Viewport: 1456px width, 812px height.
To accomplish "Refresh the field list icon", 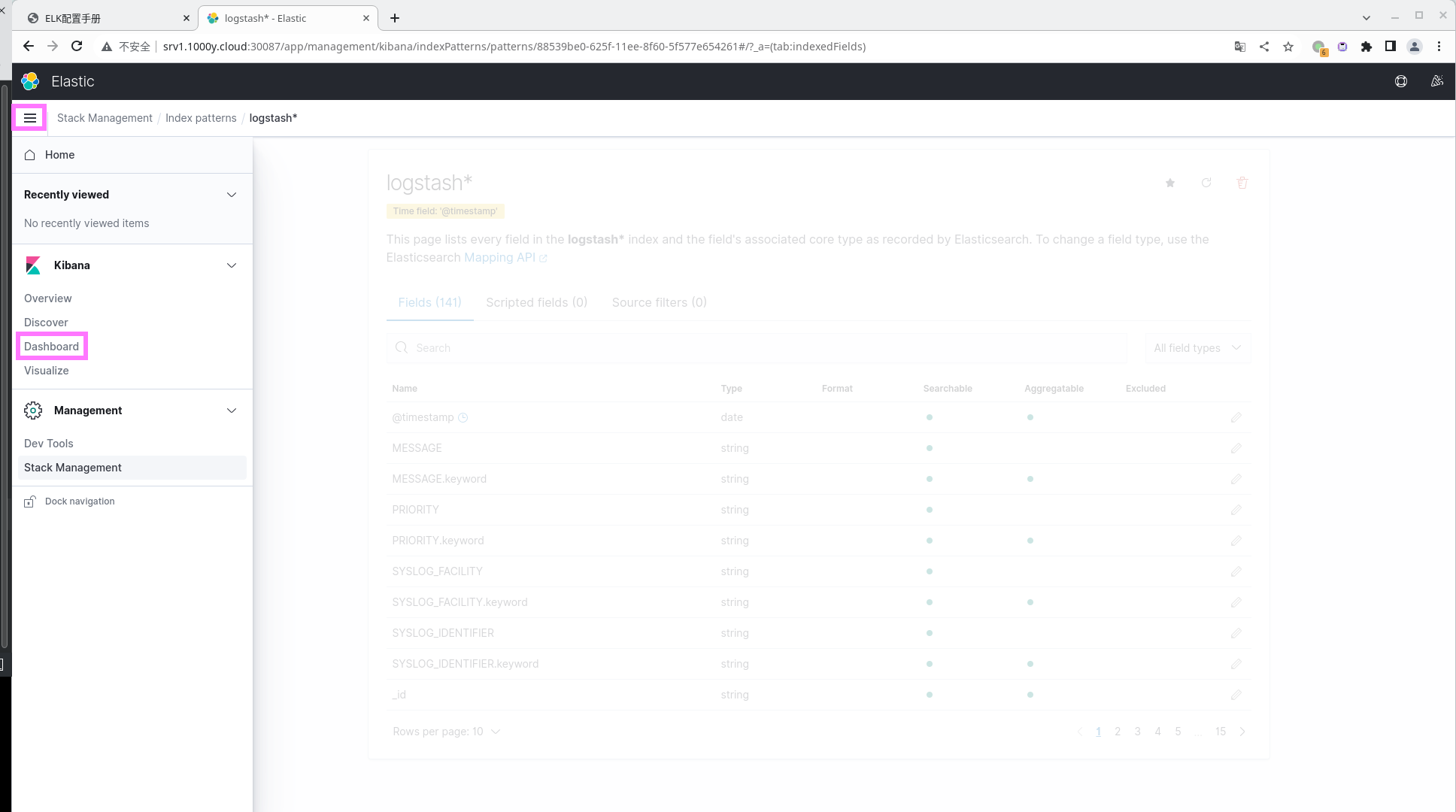I will [1206, 183].
